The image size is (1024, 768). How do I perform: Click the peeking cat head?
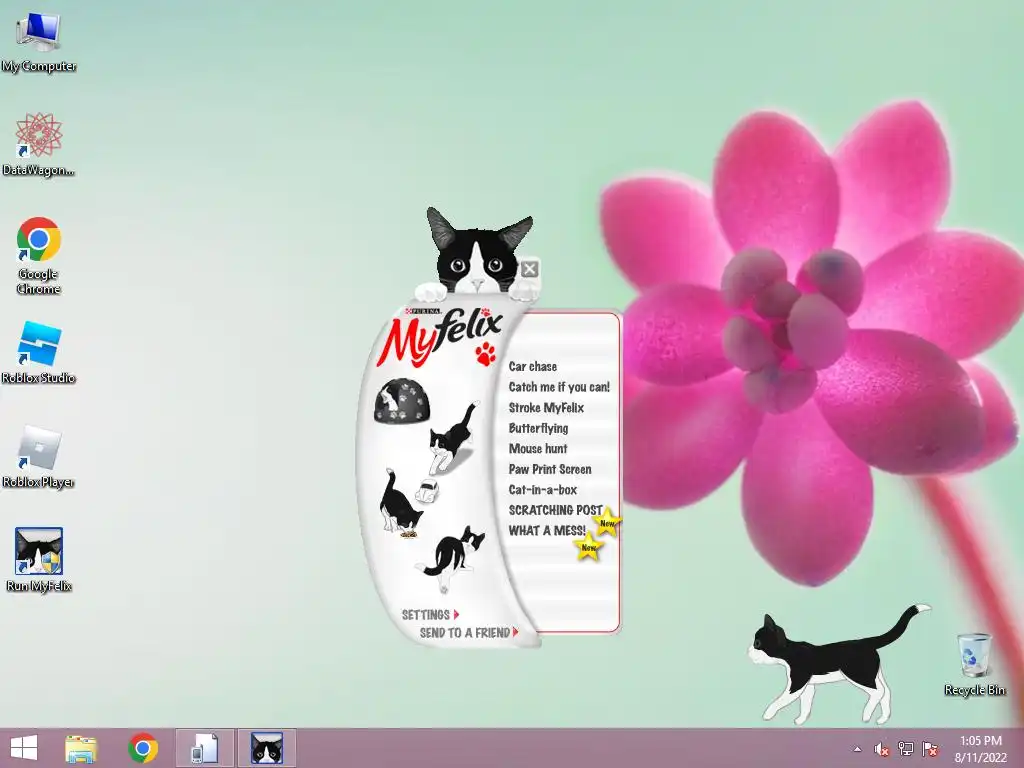479,253
